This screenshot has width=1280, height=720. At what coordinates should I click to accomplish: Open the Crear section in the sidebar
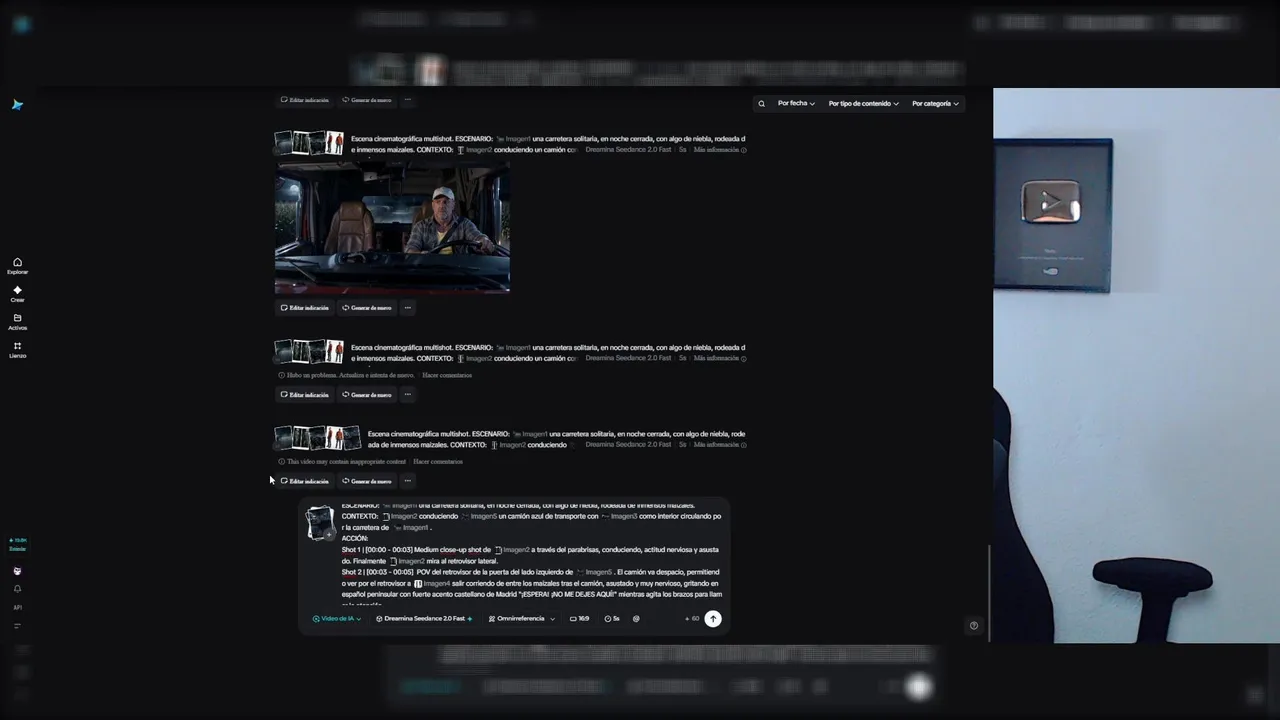tap(17, 294)
